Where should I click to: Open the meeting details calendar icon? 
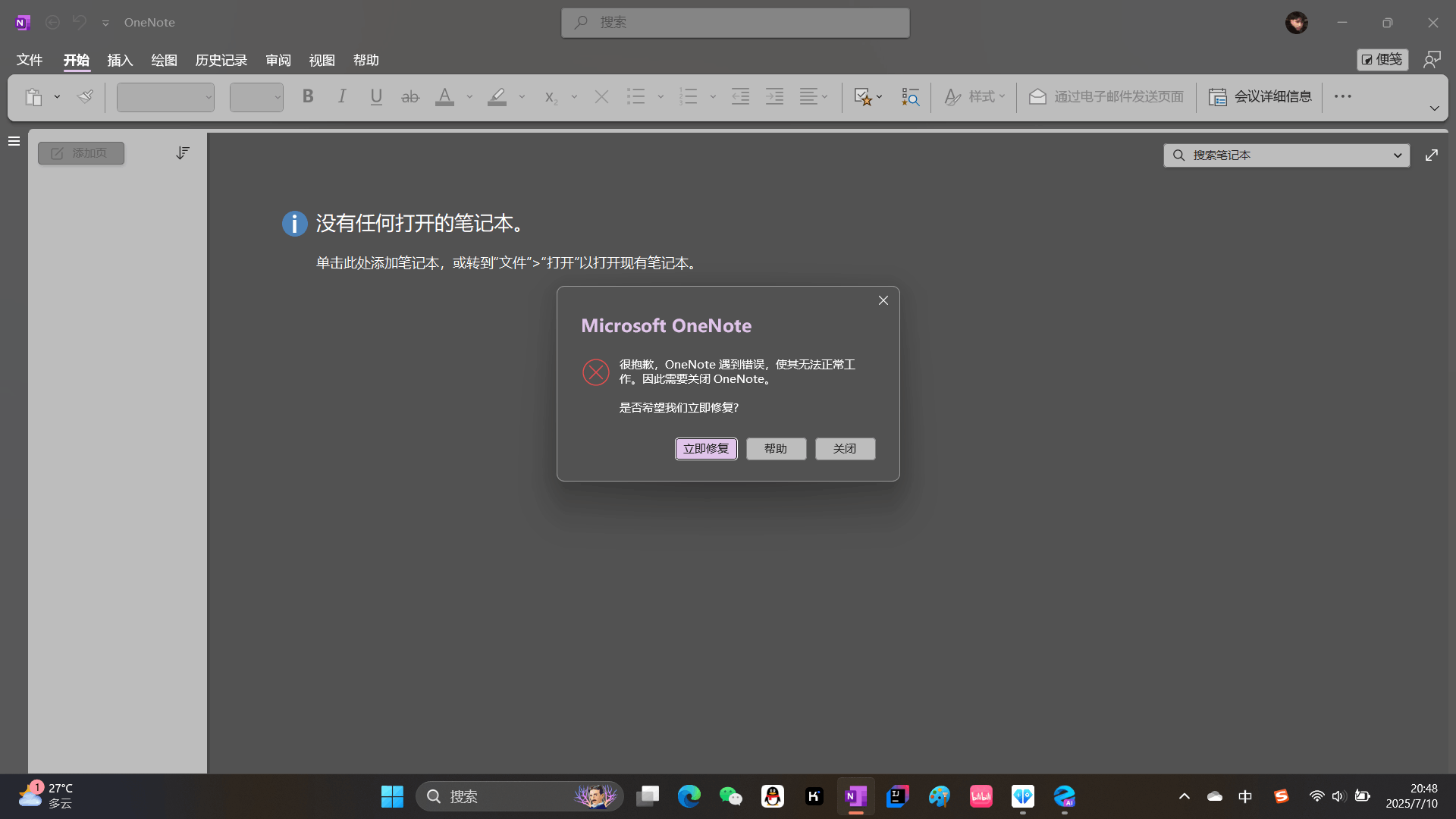click(x=1217, y=97)
